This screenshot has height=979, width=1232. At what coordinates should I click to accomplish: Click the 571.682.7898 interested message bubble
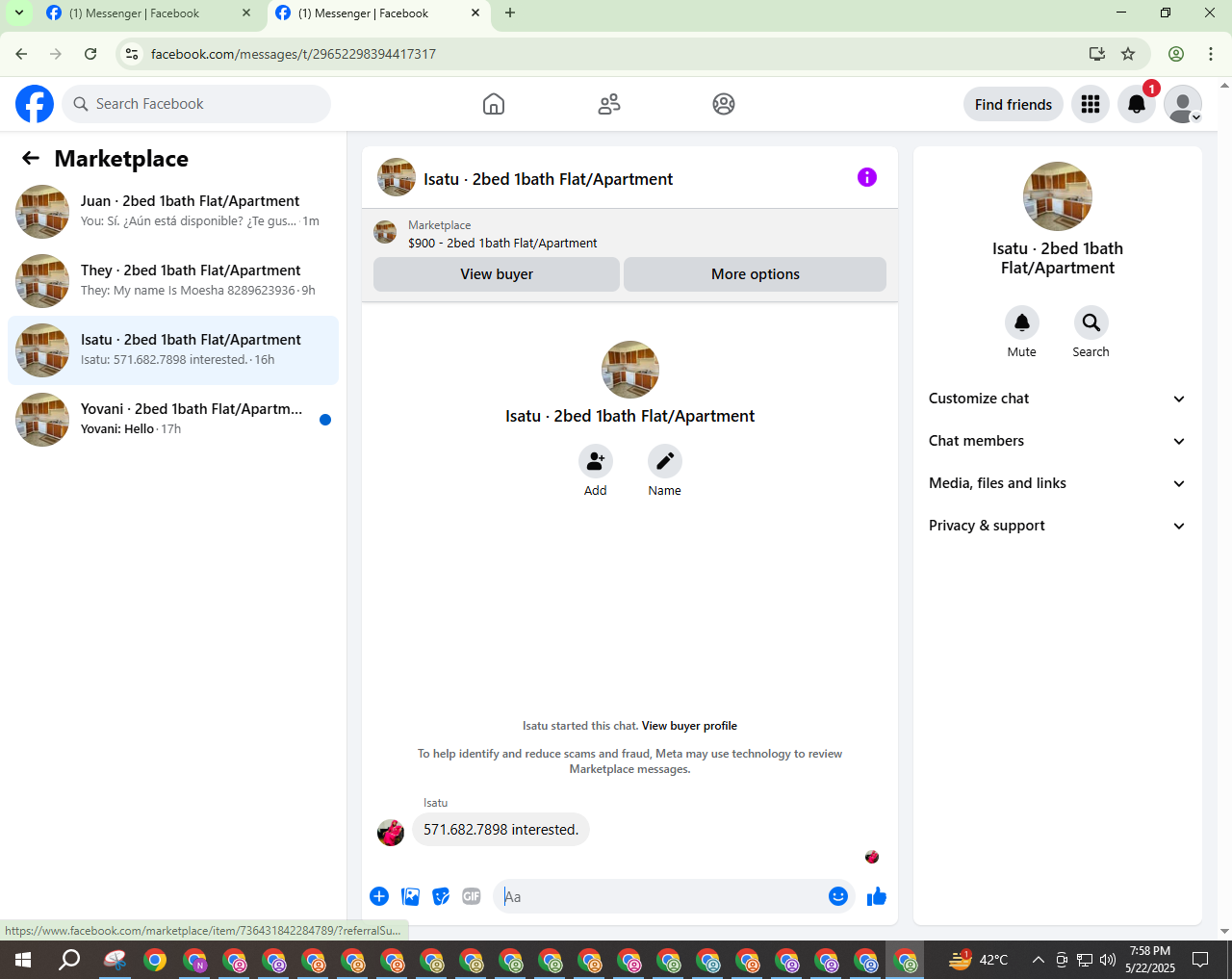point(500,830)
